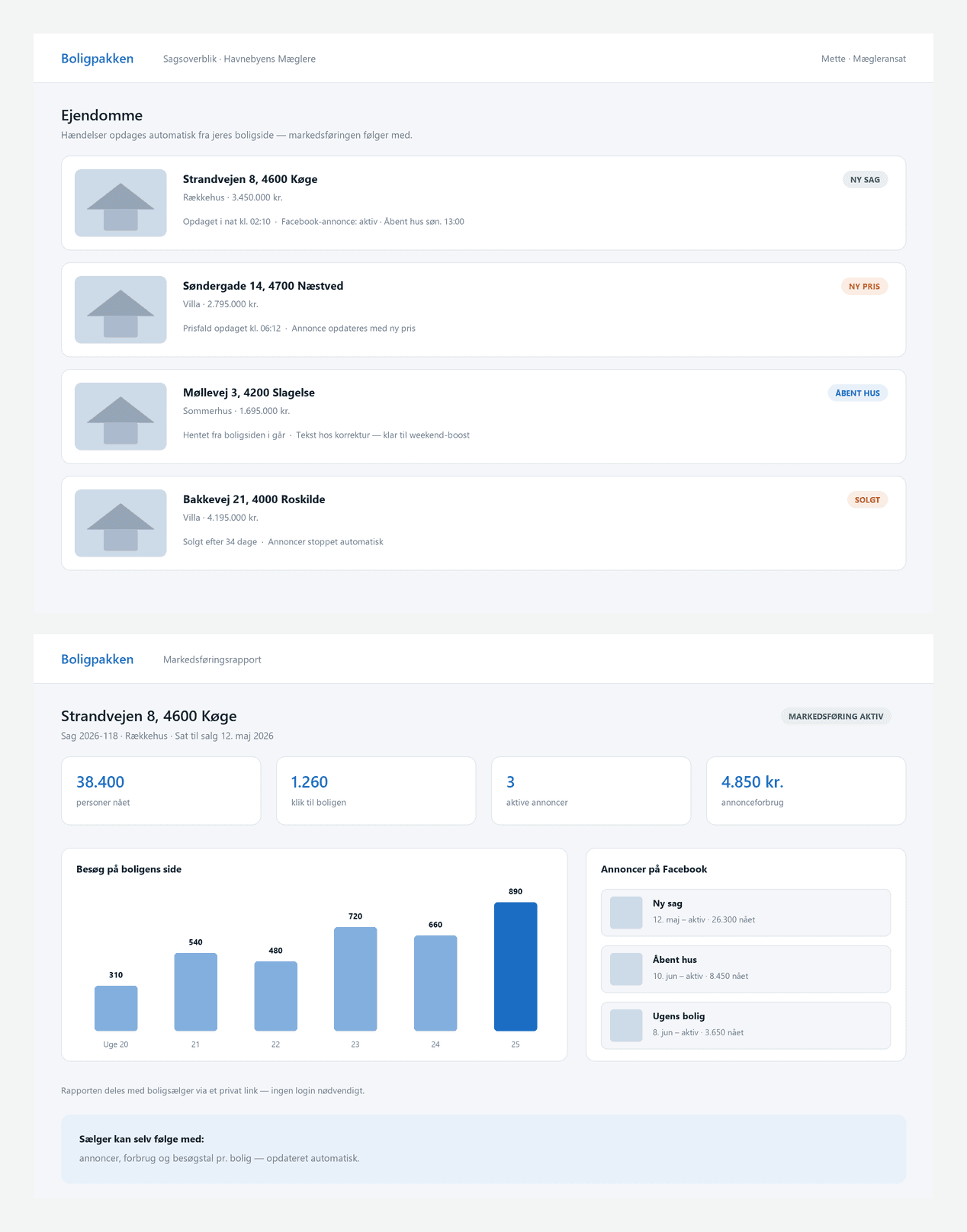
Task: Open the Søndergade 14 house thumbnail
Action: point(120,310)
